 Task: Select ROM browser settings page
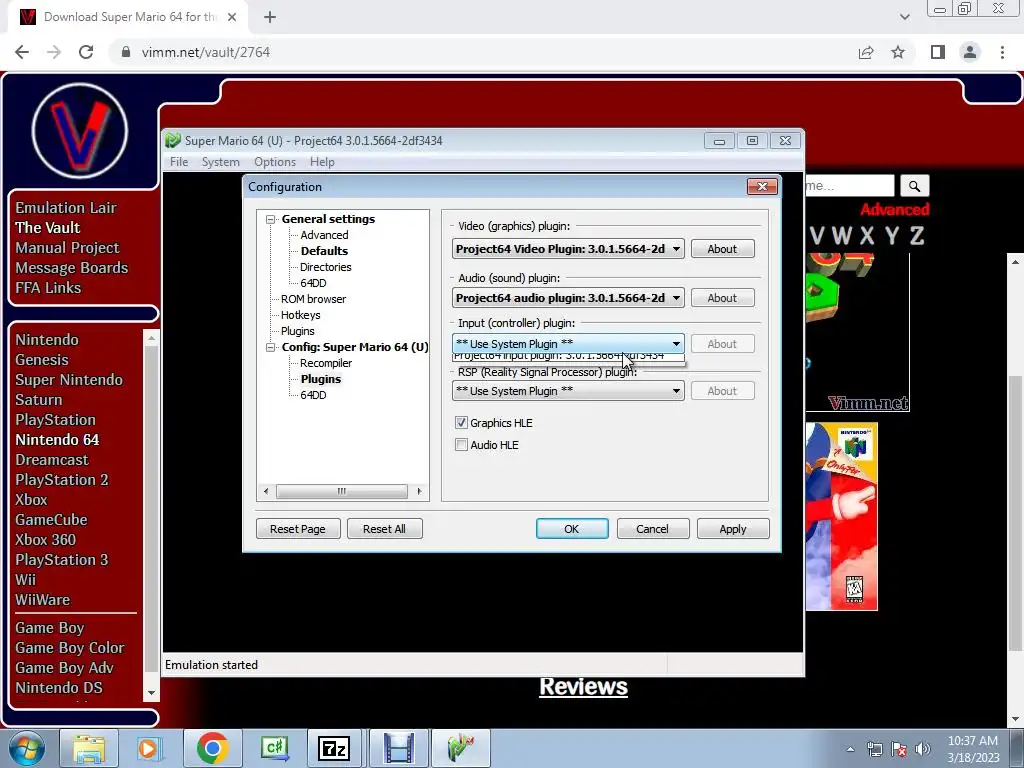tap(313, 299)
